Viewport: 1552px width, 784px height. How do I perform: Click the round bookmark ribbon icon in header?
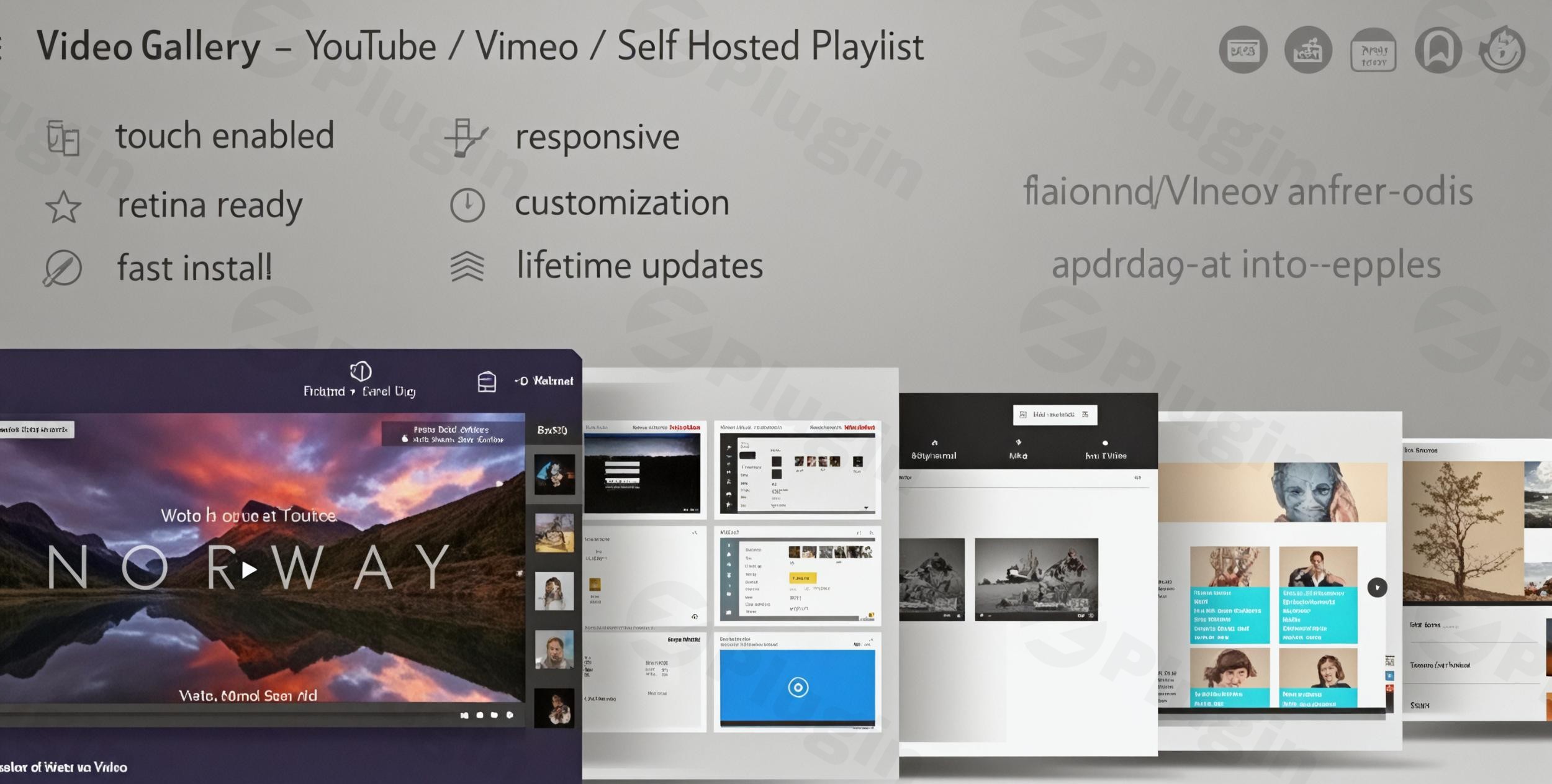[1438, 50]
